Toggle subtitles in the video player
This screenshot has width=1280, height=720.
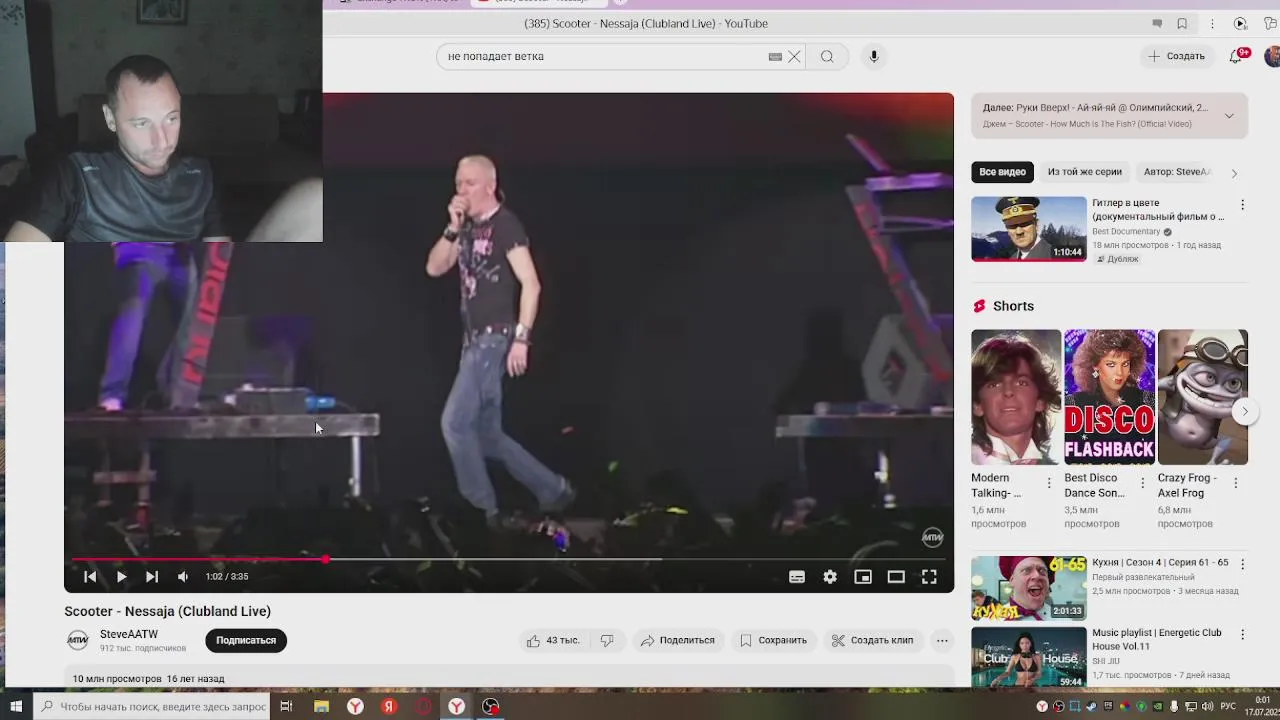(797, 577)
